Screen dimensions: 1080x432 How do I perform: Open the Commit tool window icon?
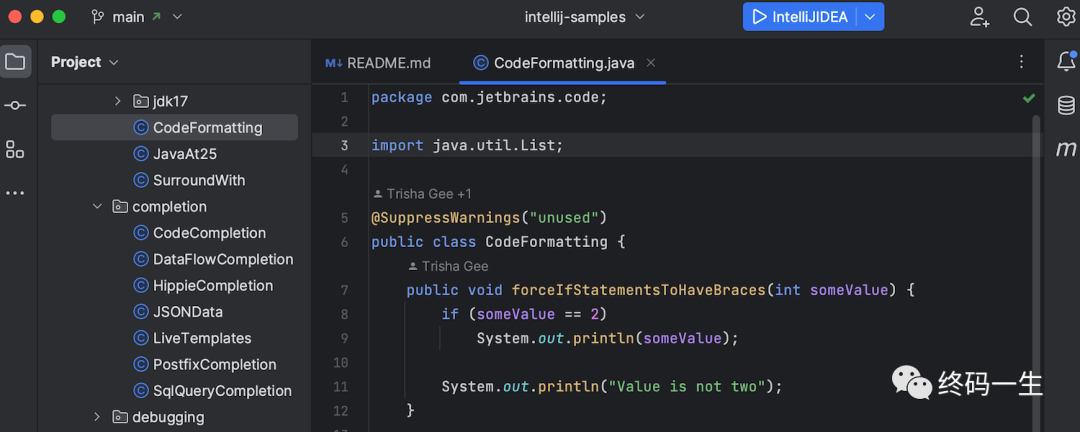click(x=15, y=105)
